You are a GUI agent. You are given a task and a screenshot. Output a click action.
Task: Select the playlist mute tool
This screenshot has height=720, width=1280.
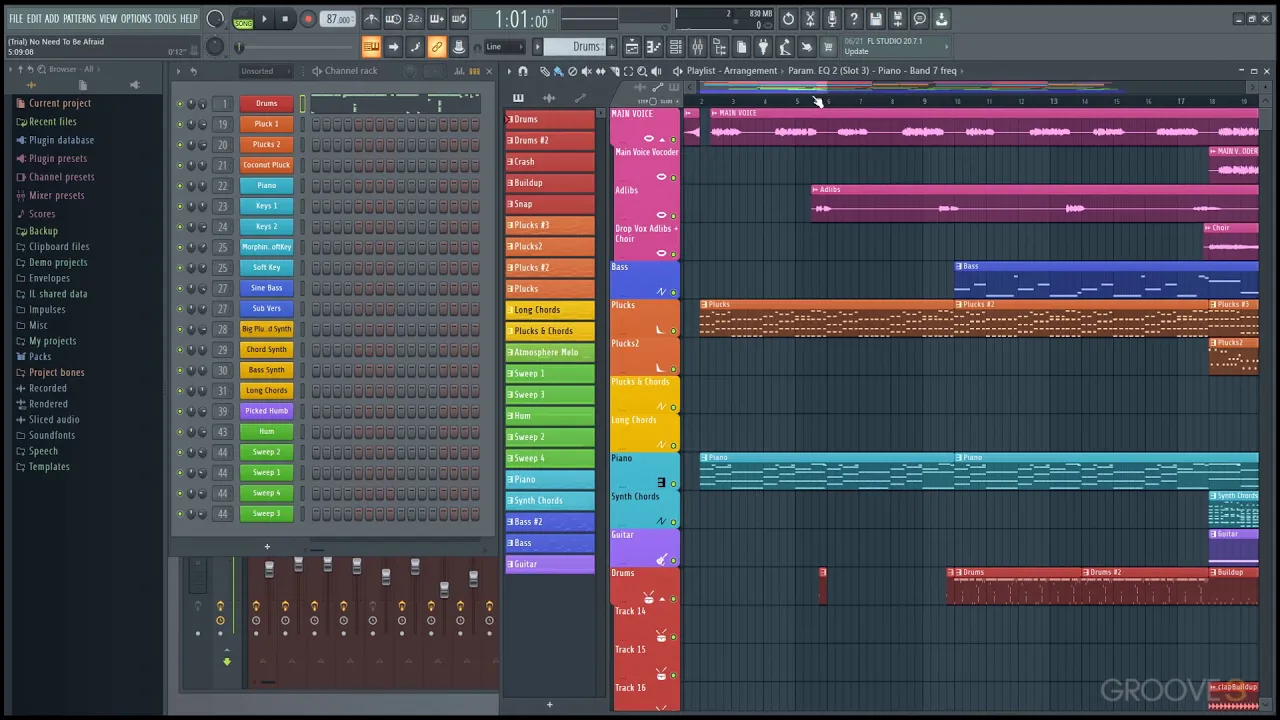(586, 71)
